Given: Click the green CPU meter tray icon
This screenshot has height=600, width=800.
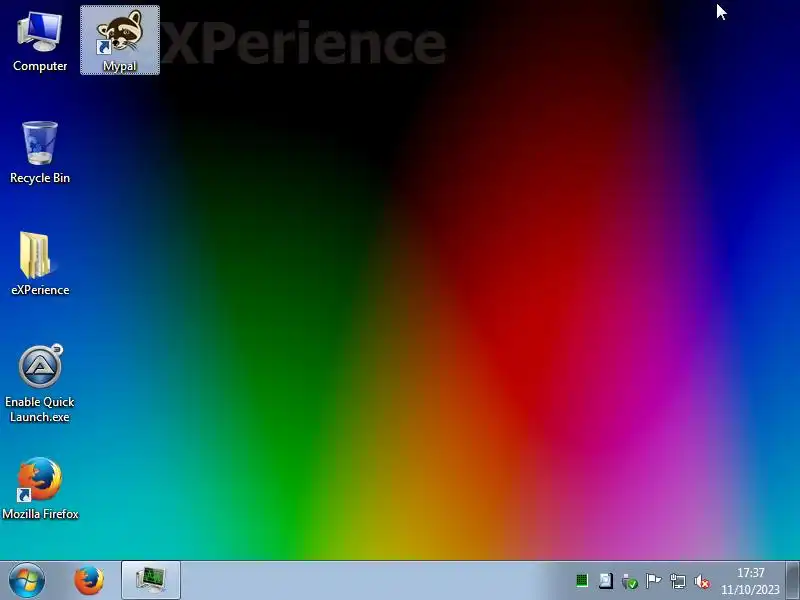Looking at the screenshot, I should pyautogui.click(x=582, y=581).
